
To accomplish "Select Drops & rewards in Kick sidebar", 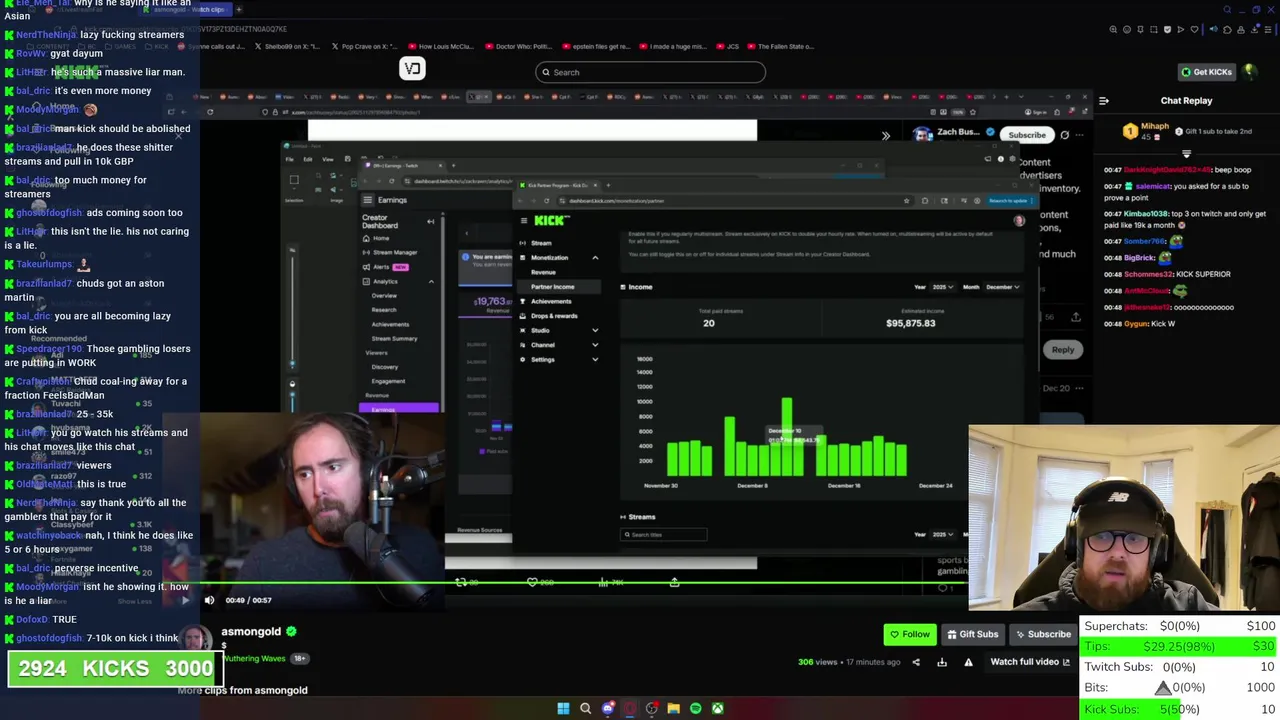I will (x=554, y=316).
